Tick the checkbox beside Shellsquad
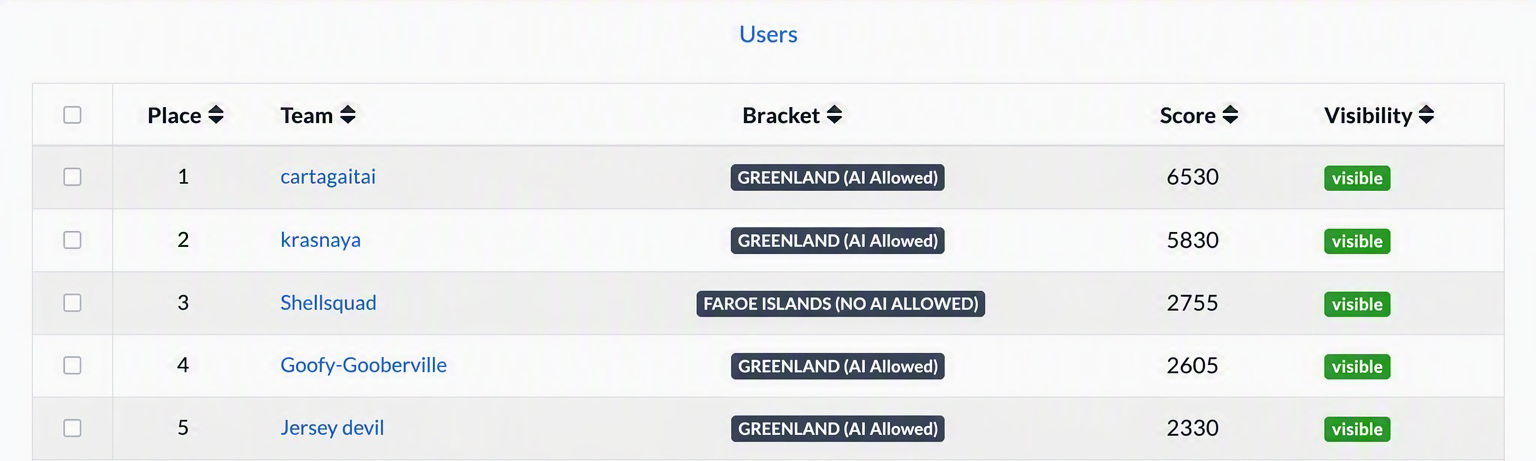The height and width of the screenshot is (461, 1536). coord(72,303)
